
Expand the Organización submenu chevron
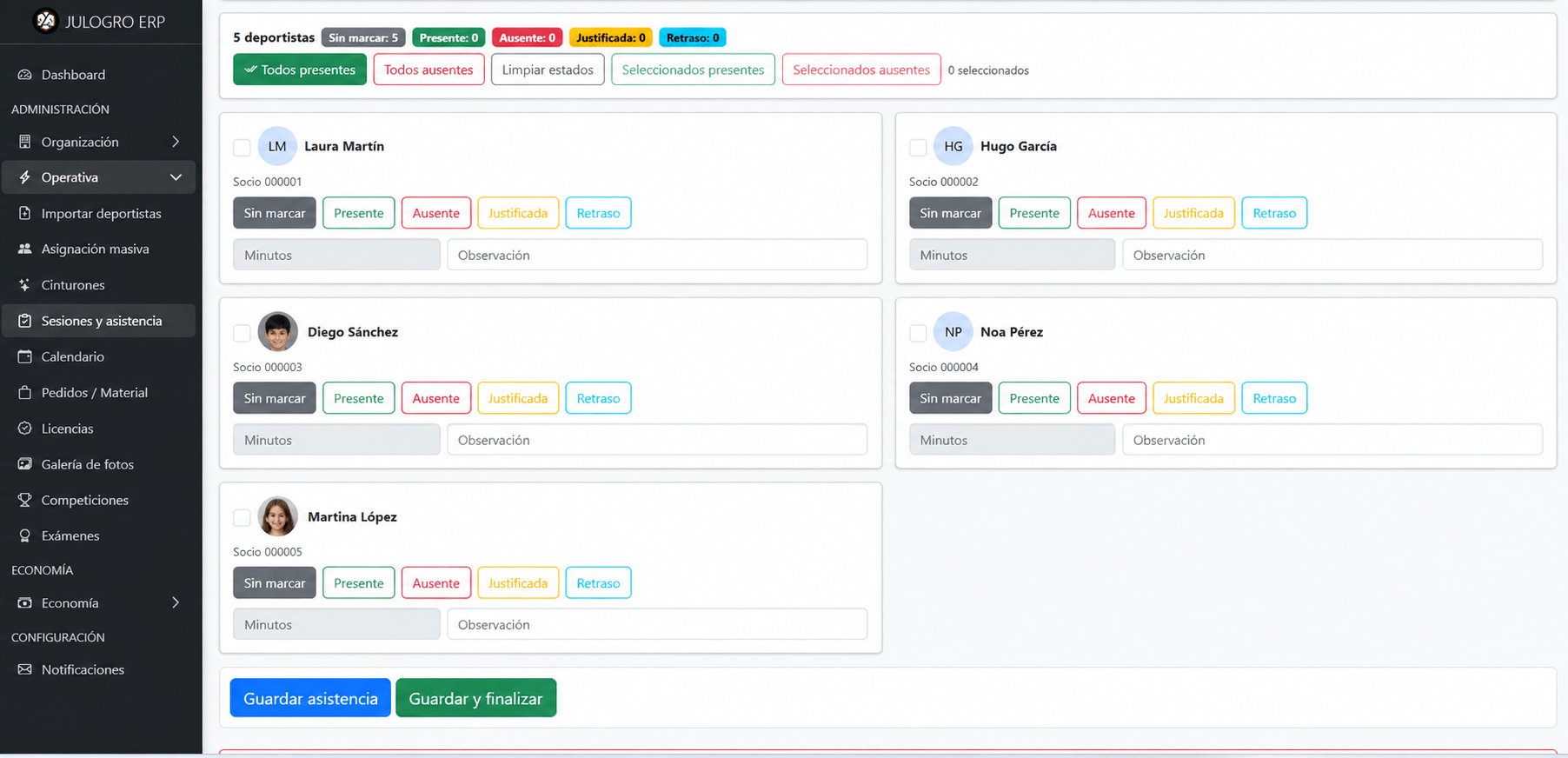click(176, 142)
